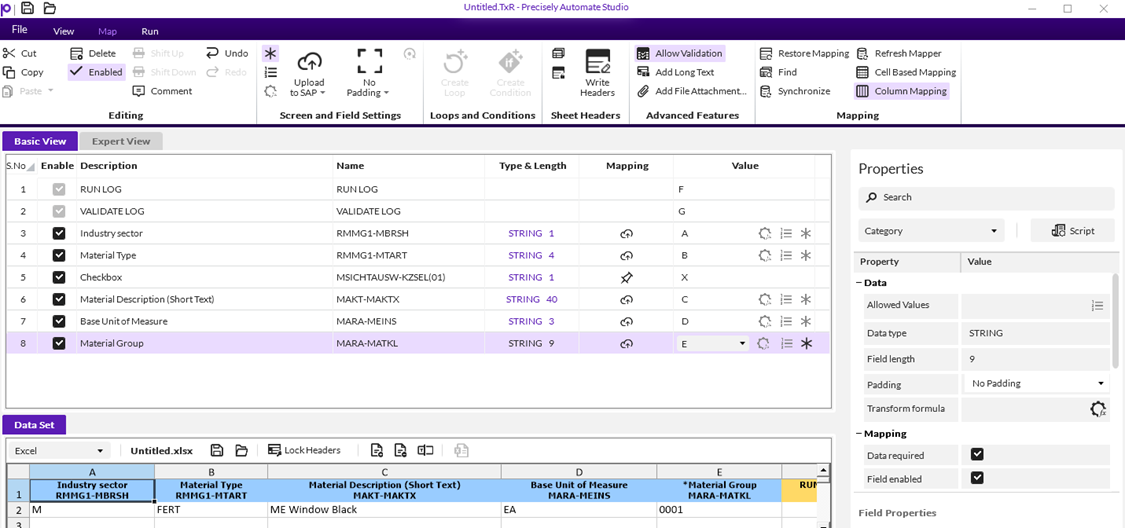Disable the Field enabled checkbox
1125x528 pixels.
[977, 478]
